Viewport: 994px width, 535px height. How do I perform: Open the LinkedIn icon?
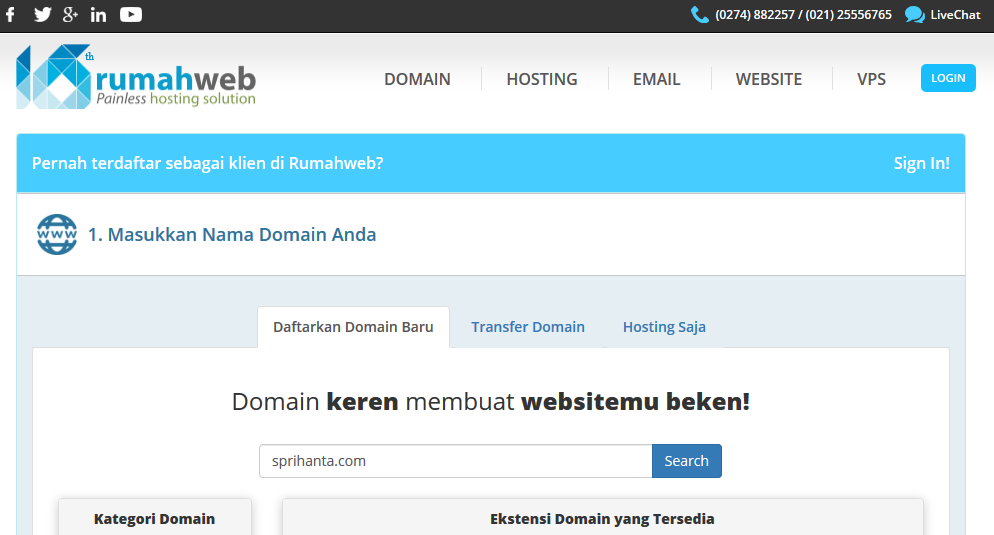(98, 15)
